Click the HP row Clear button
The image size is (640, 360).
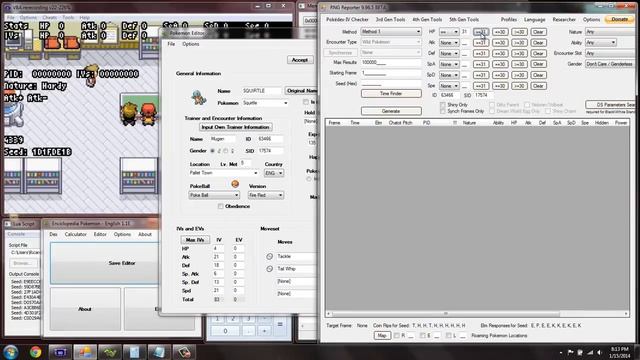(538, 32)
